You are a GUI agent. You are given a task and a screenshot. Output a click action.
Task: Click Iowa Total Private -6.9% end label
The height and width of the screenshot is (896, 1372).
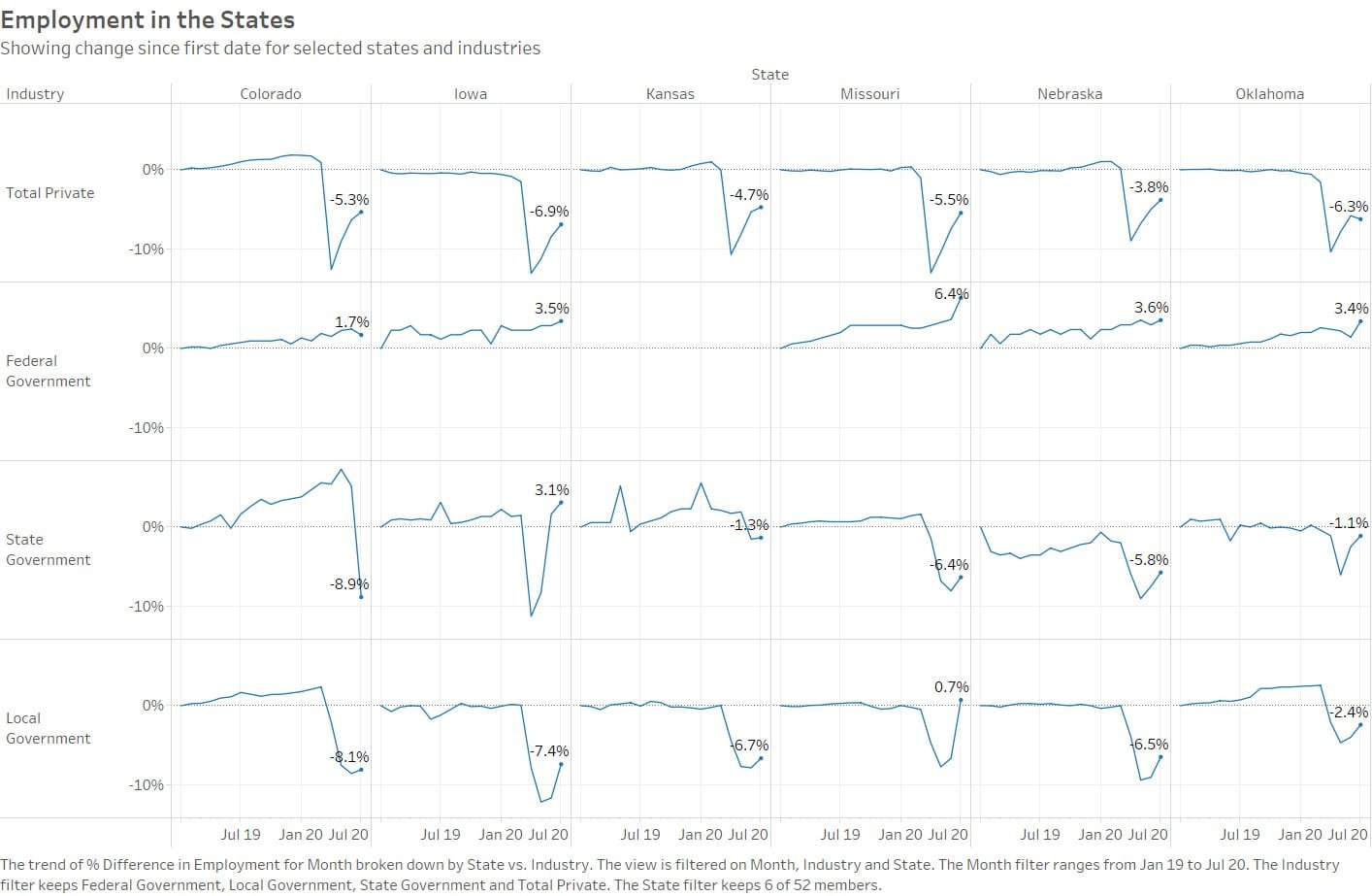click(x=549, y=212)
